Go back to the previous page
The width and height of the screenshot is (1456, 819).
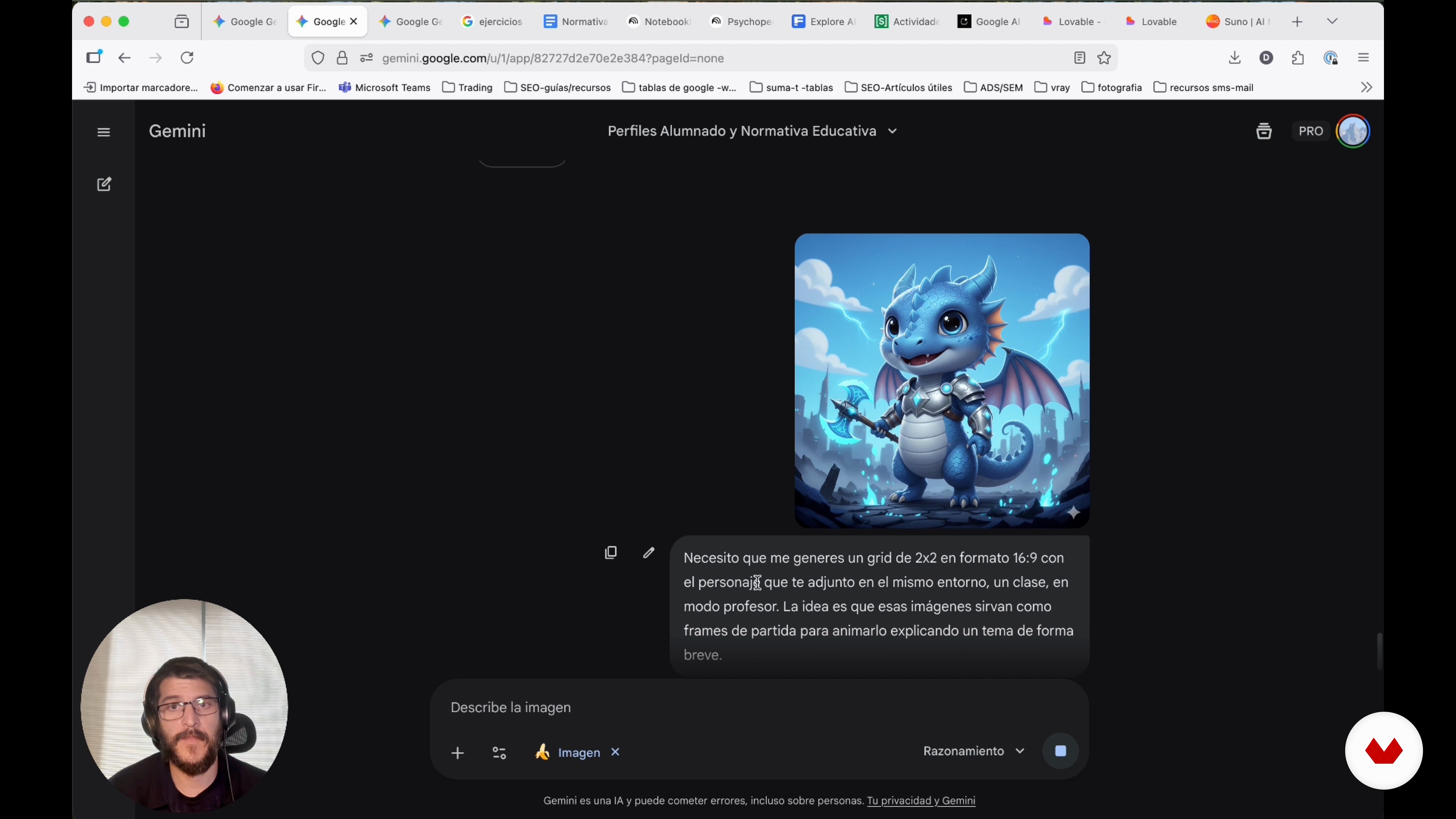124,58
